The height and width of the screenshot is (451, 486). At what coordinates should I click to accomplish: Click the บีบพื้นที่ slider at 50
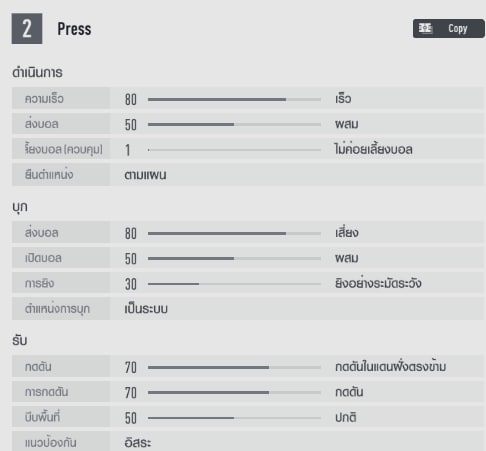[234, 418]
